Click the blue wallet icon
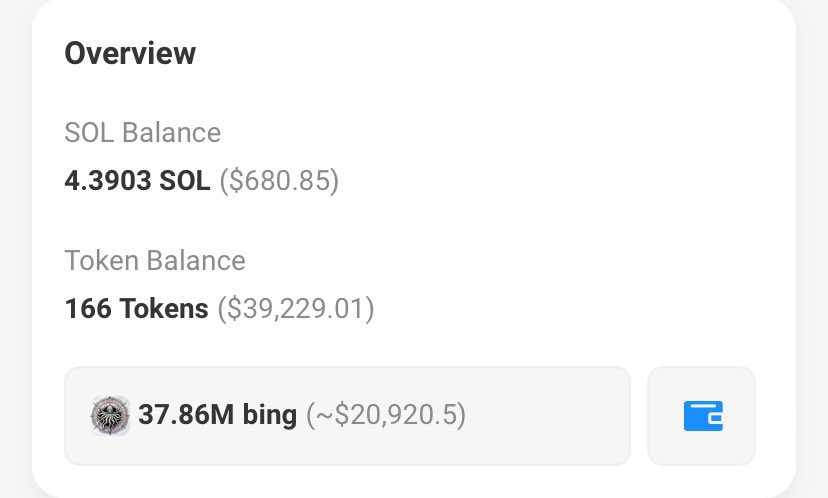 703,416
